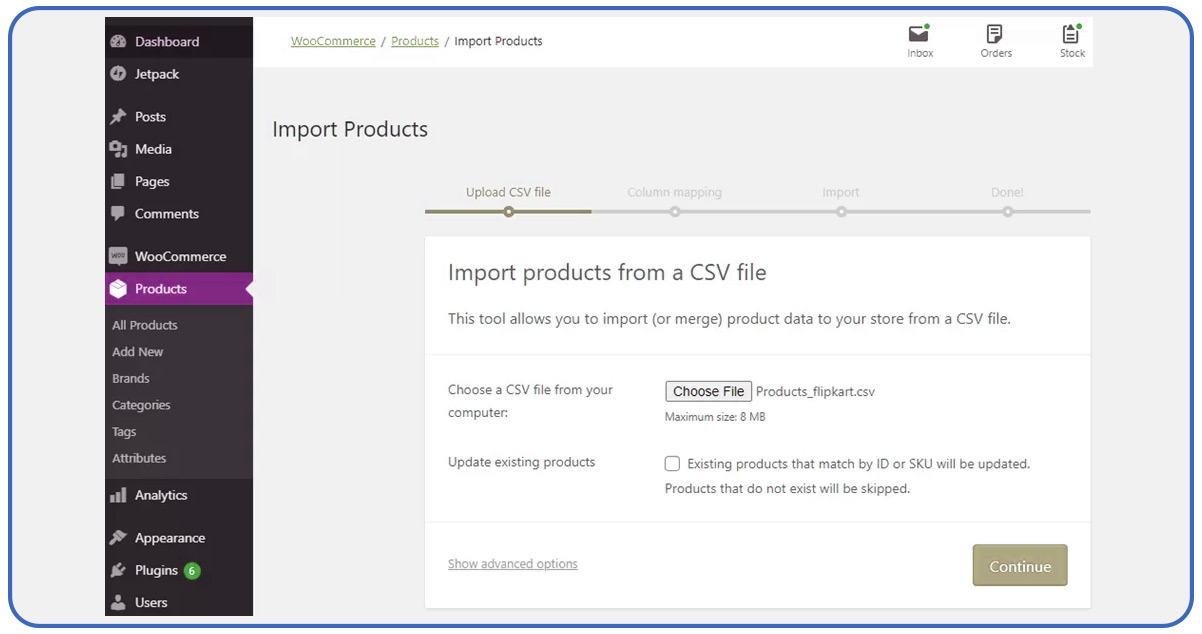Open the Comments menu item
The image size is (1202, 634).
click(x=179, y=214)
